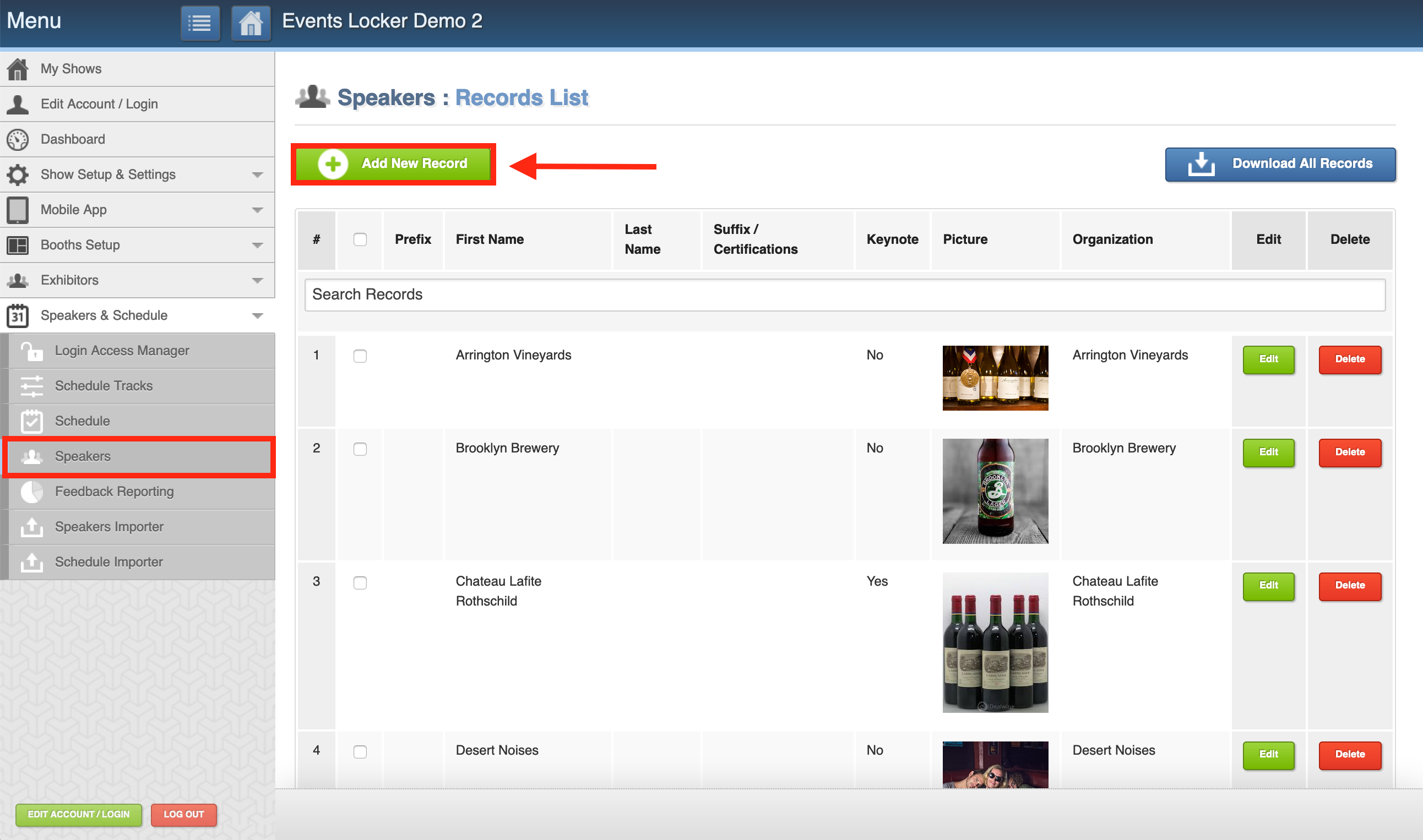Viewport: 1423px width, 840px height.
Task: Delete the Brooklyn Brewery record
Action: click(x=1350, y=452)
